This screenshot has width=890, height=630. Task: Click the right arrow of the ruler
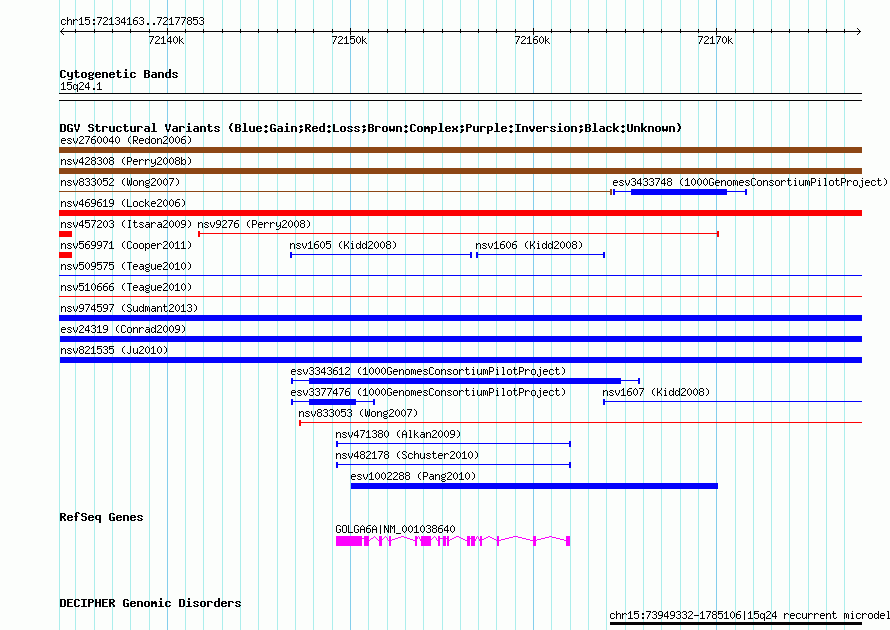coord(859,32)
